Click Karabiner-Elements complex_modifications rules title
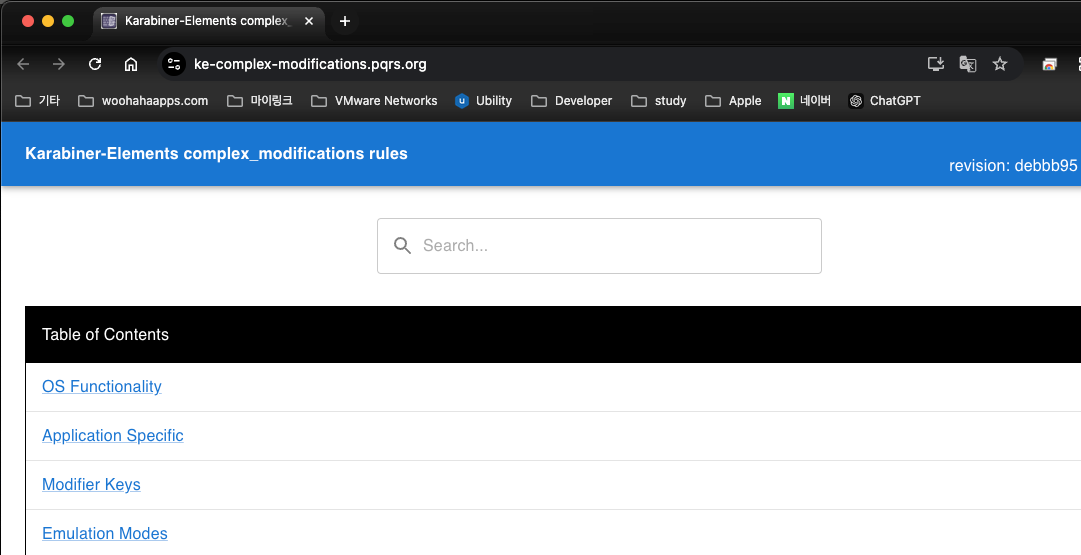The image size is (1081, 555). tap(216, 153)
